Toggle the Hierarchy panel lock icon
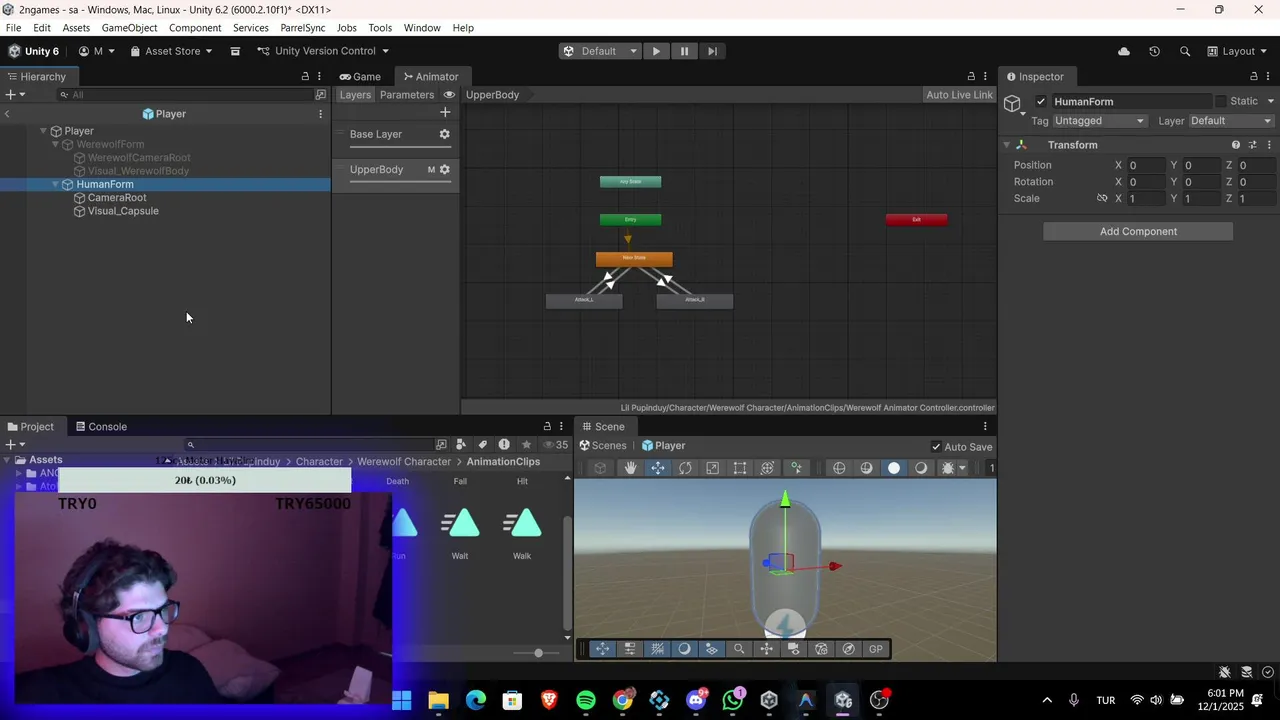This screenshot has height=720, width=1280. point(305,76)
